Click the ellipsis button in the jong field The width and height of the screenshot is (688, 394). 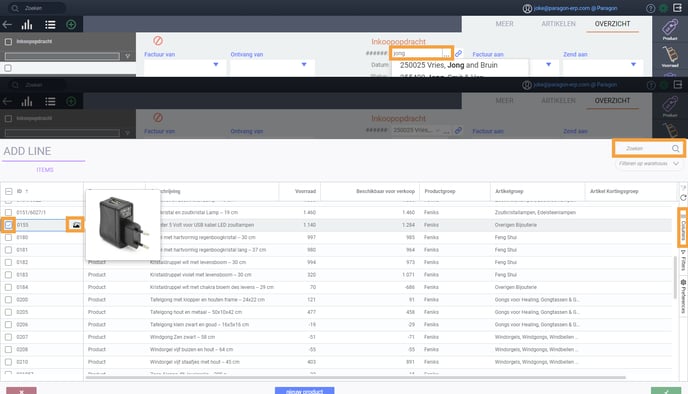pyautogui.click(x=446, y=54)
